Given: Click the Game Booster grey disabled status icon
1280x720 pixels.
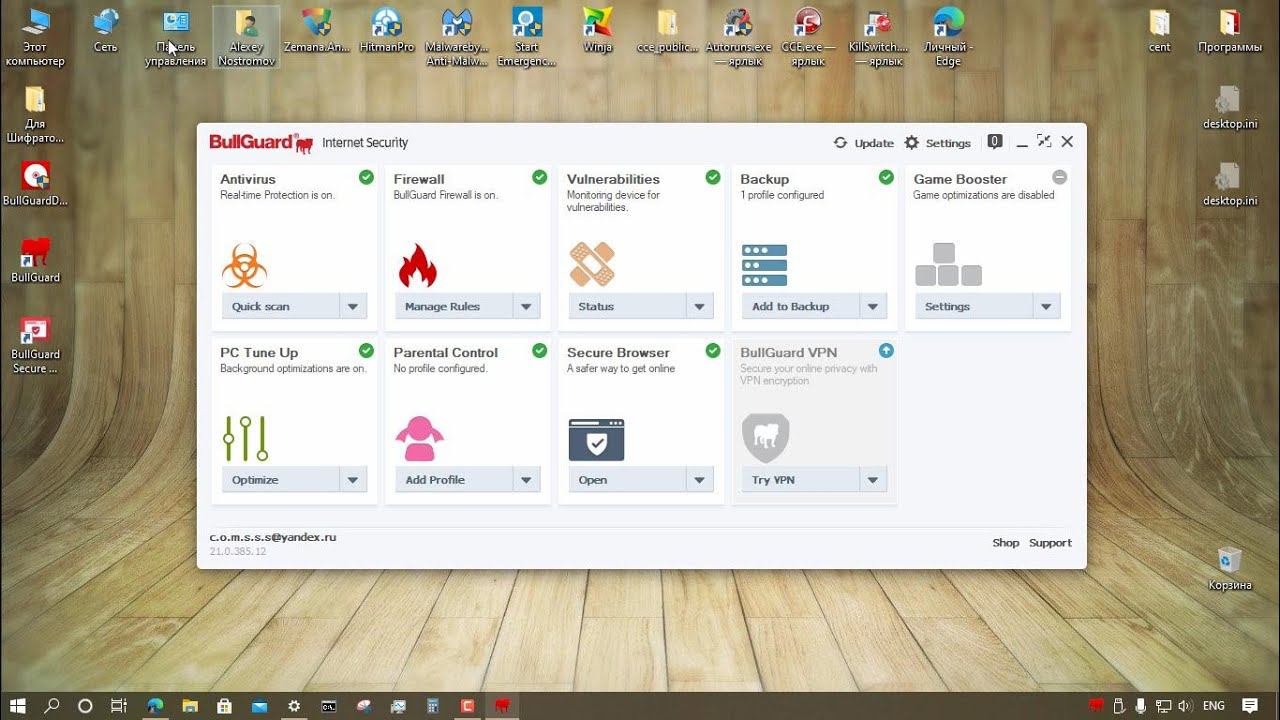Looking at the screenshot, I should (1060, 177).
